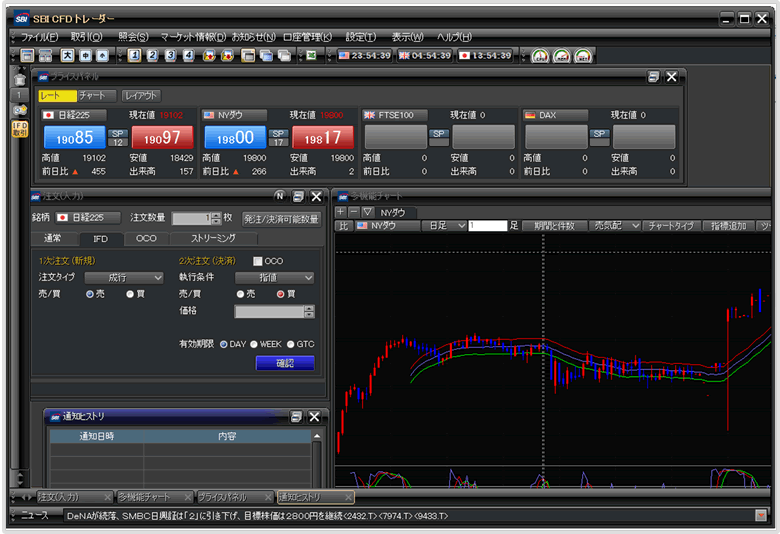Open the 執行条件 指値 dropdown
Image resolution: width=780 pixels, height=534 pixels.
pyautogui.click(x=275, y=278)
